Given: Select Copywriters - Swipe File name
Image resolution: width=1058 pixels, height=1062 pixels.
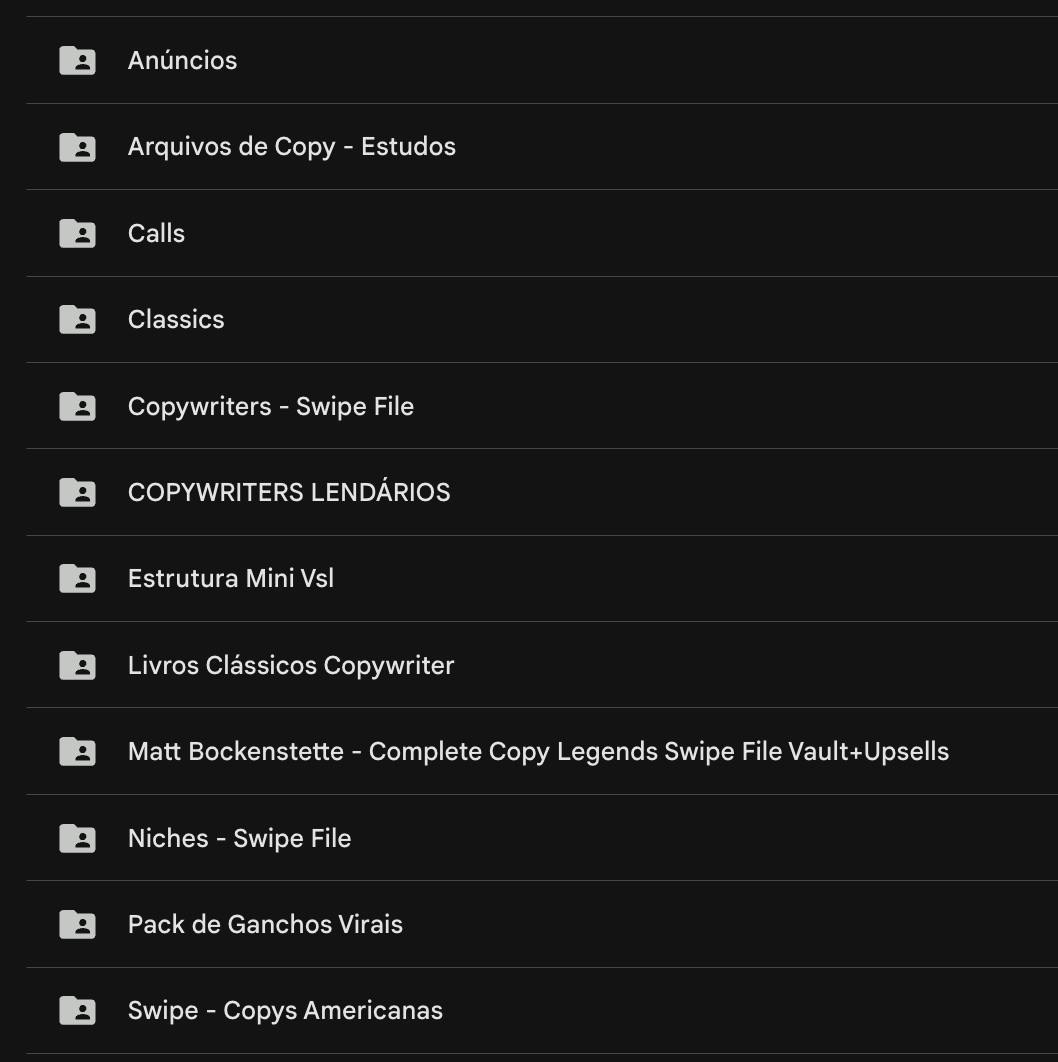Looking at the screenshot, I should (270, 407).
